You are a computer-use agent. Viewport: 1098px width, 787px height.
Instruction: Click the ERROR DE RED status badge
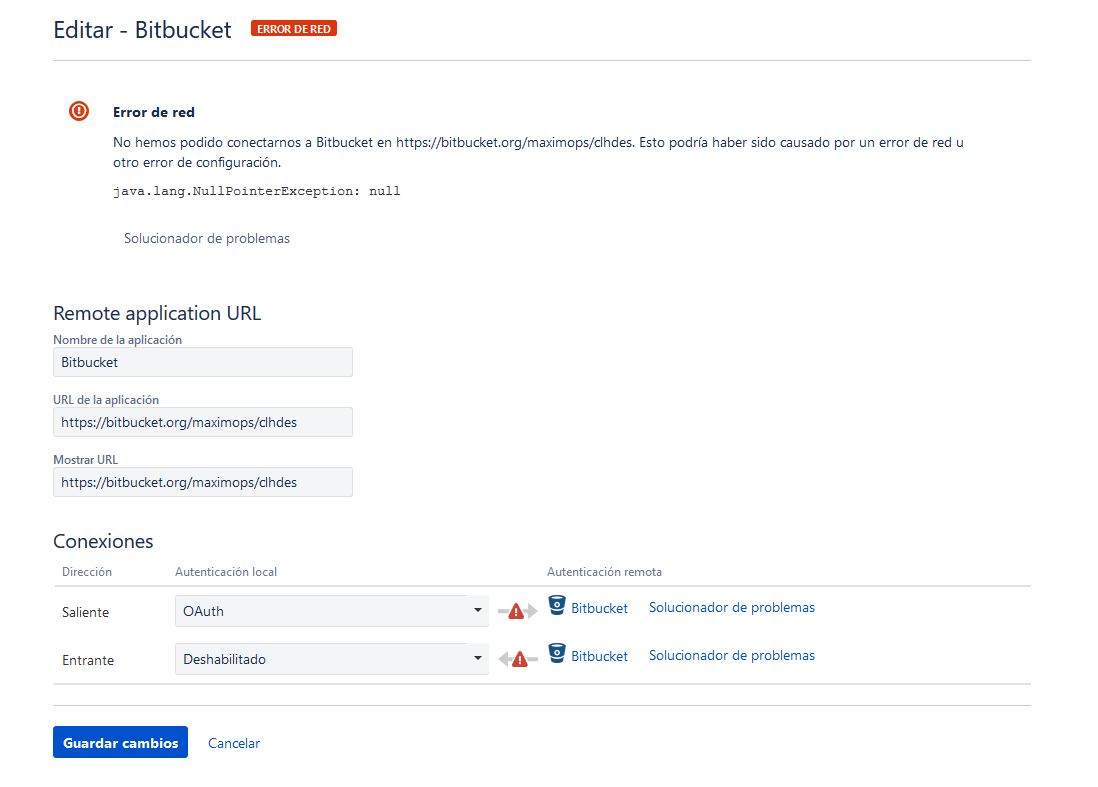point(294,29)
